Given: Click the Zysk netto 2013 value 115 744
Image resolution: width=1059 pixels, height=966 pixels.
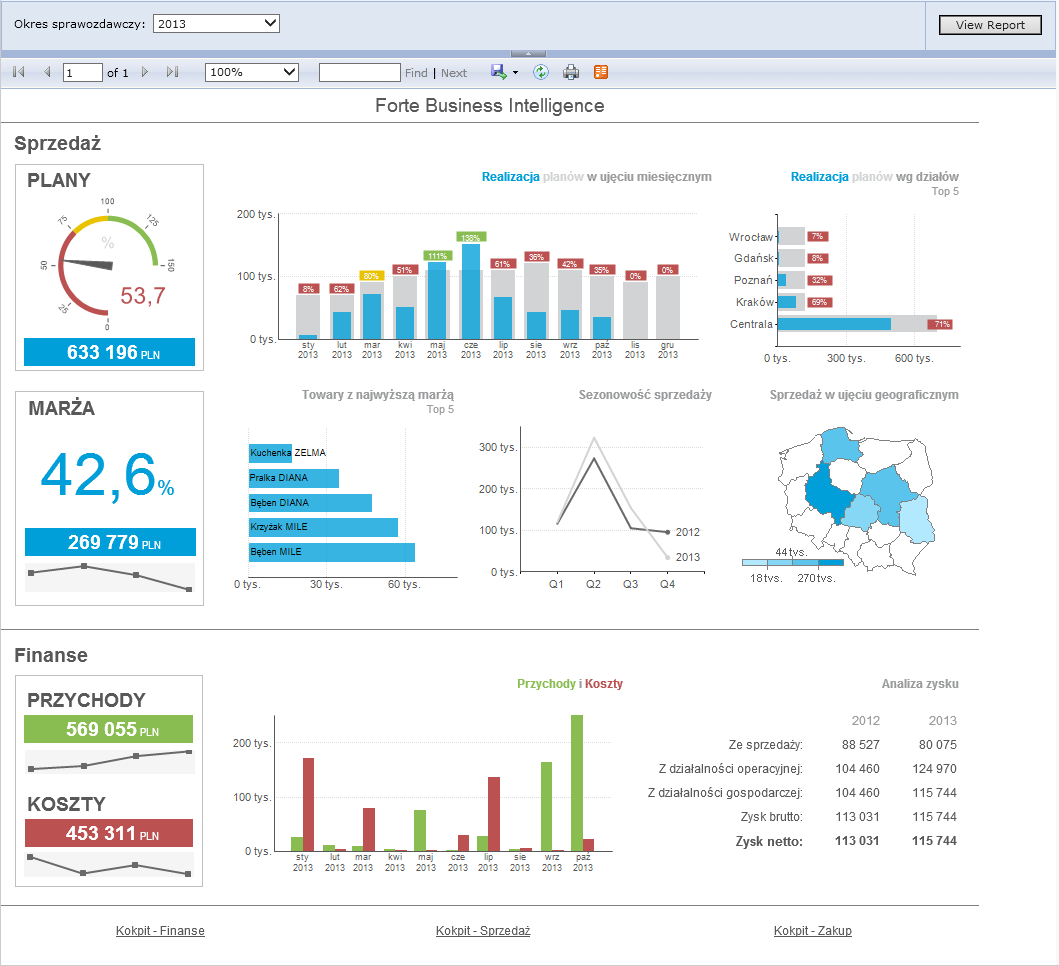Looking at the screenshot, I should (934, 841).
